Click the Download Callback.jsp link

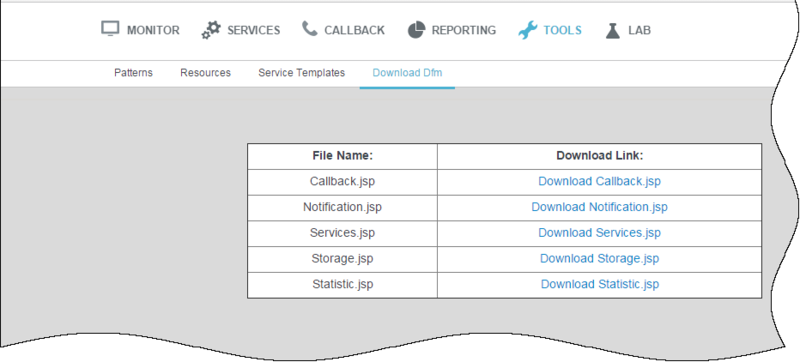point(599,182)
